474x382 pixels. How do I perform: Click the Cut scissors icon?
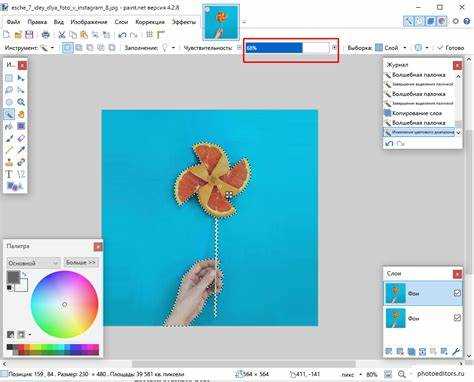pos(62,34)
